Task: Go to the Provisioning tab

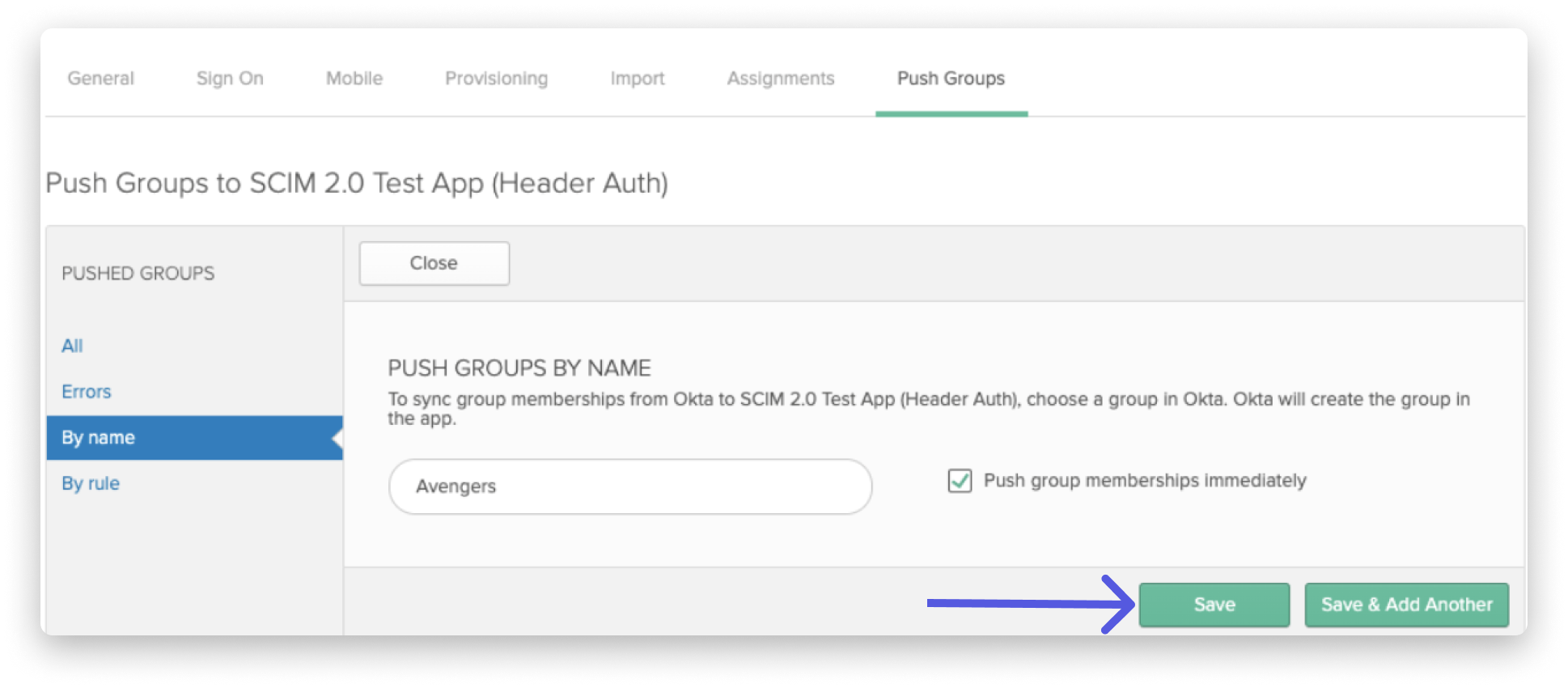Action: pyautogui.click(x=496, y=79)
